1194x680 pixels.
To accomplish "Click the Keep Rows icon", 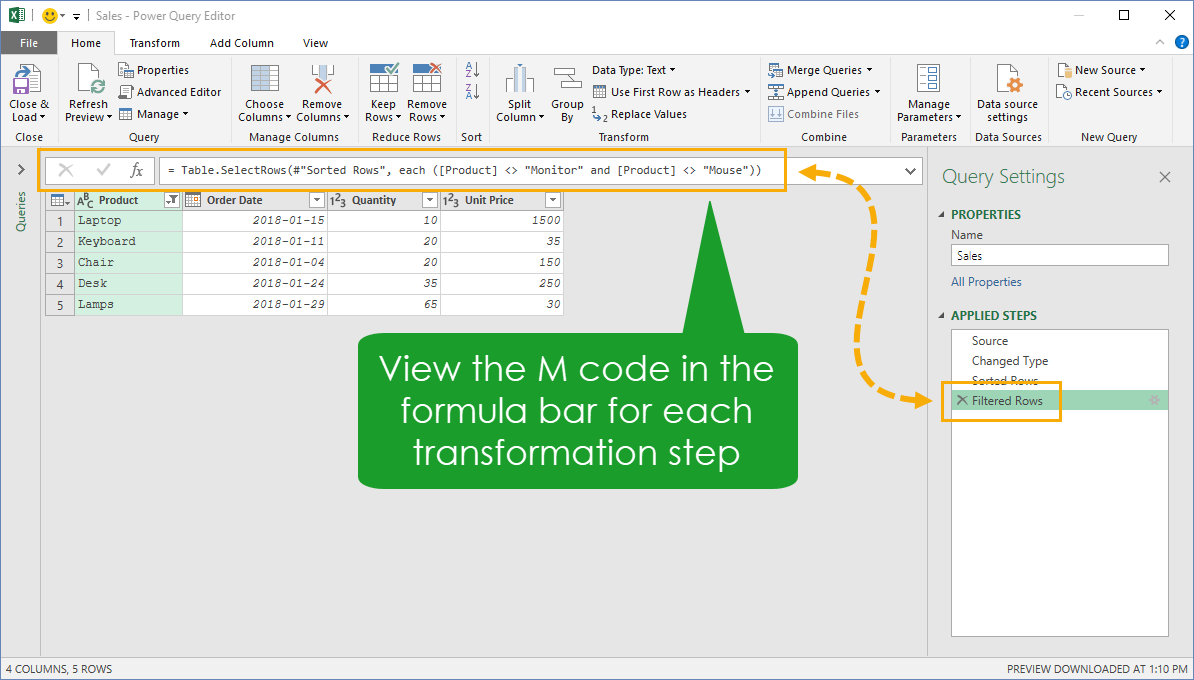I will [383, 79].
